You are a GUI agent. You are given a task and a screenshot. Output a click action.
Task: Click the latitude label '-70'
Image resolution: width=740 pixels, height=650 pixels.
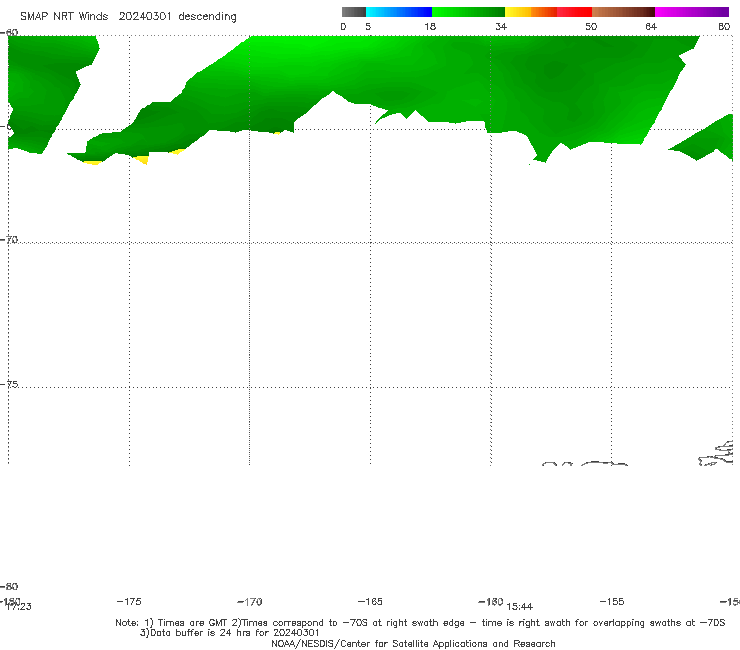click(x=9, y=240)
